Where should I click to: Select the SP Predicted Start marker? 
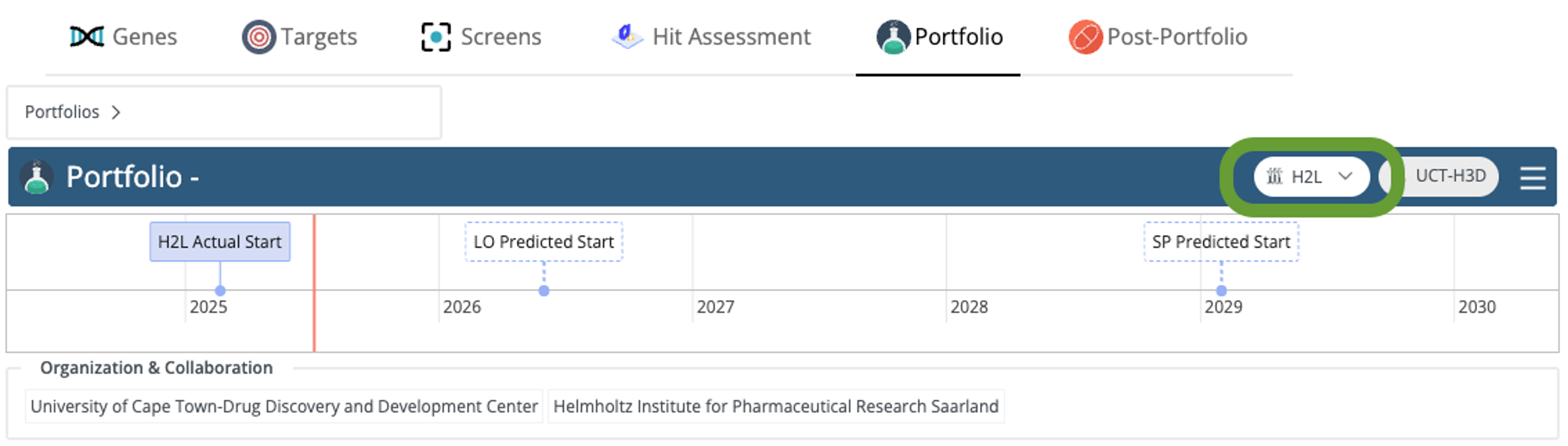pos(1221,242)
